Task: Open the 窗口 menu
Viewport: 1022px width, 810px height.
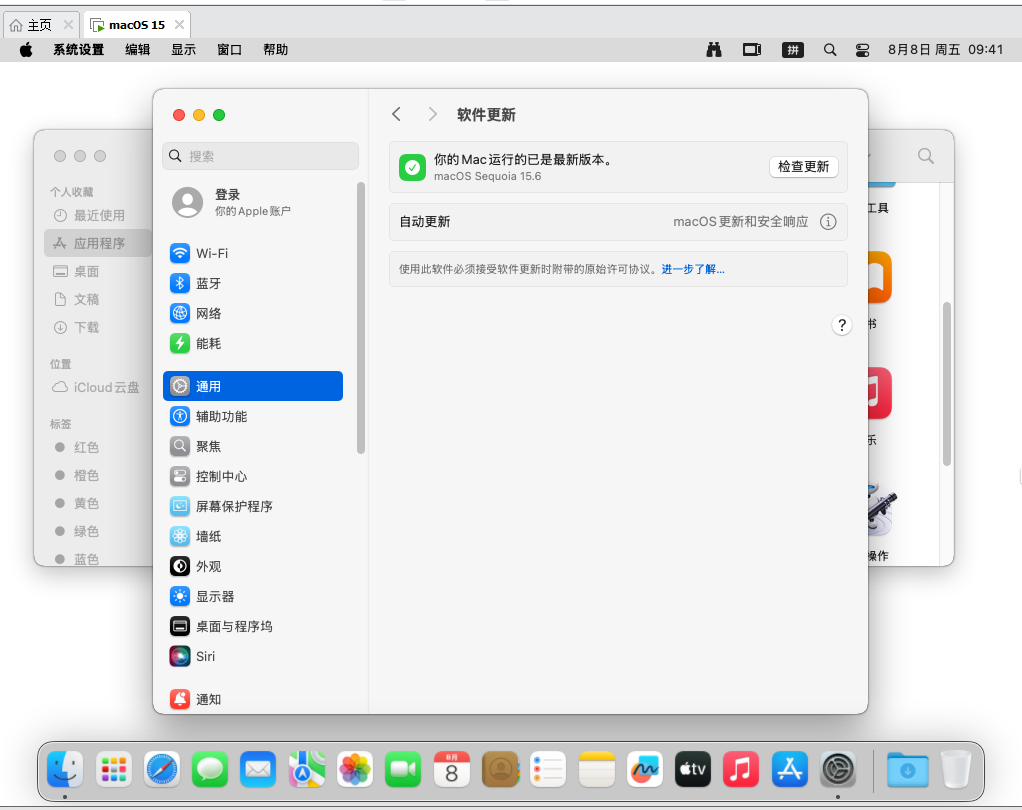Action: pos(230,49)
